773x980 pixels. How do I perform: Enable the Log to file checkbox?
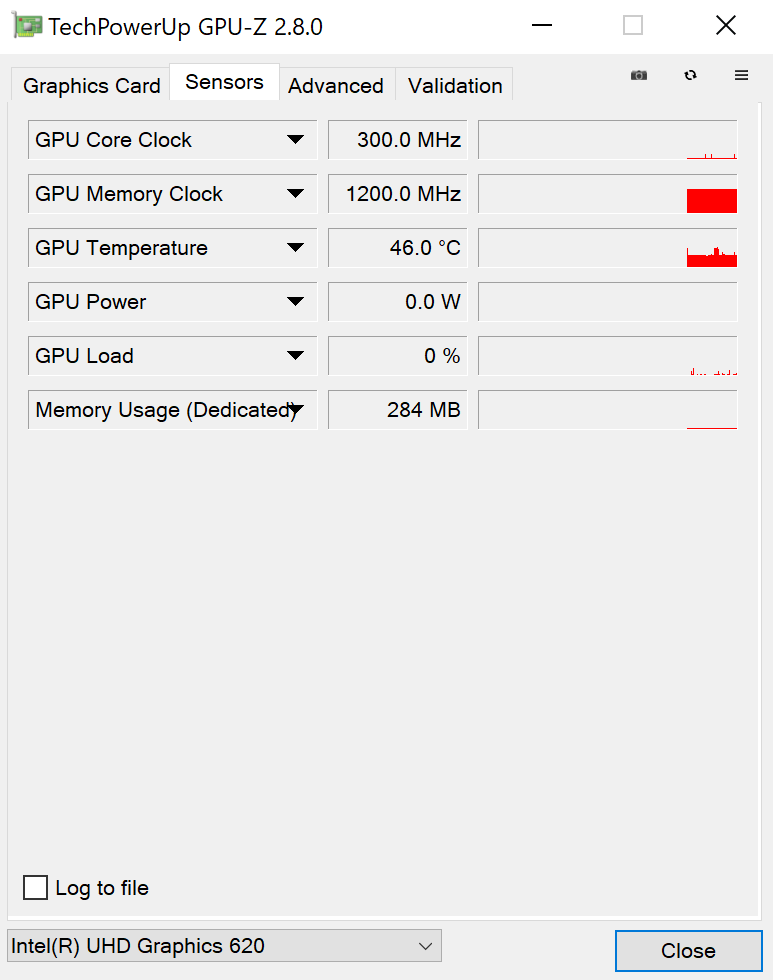pyautogui.click(x=36, y=887)
